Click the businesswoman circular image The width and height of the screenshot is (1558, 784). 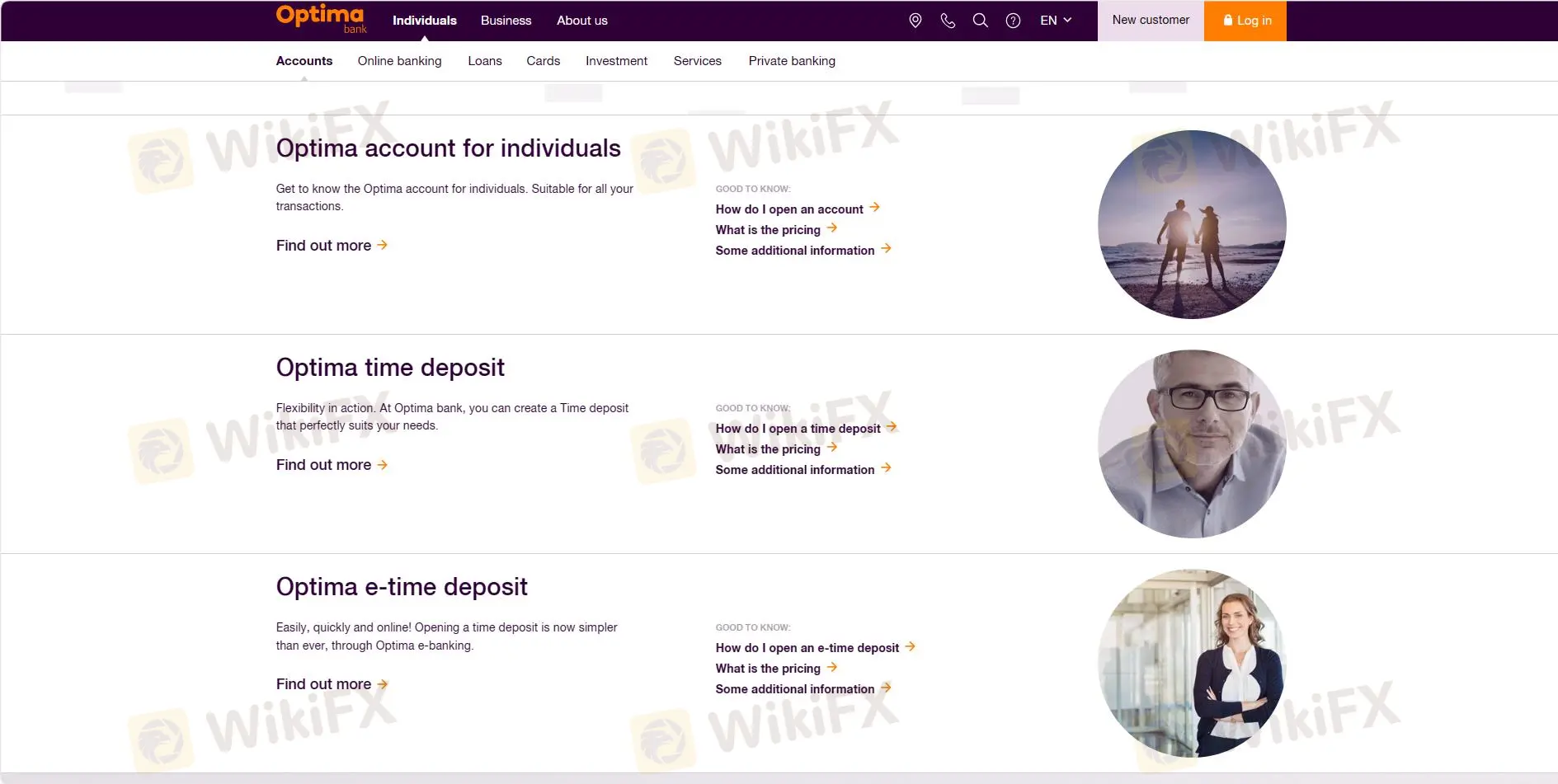point(1192,663)
